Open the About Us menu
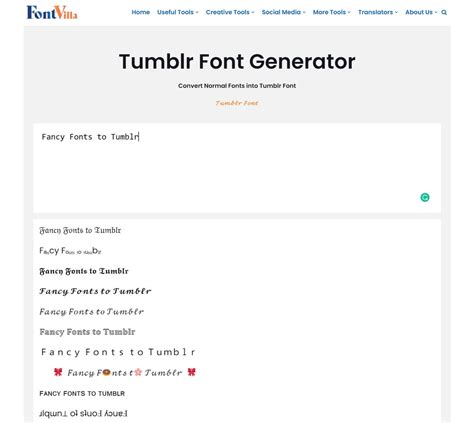Image resolution: width=474 pixels, height=423 pixels. pos(421,12)
